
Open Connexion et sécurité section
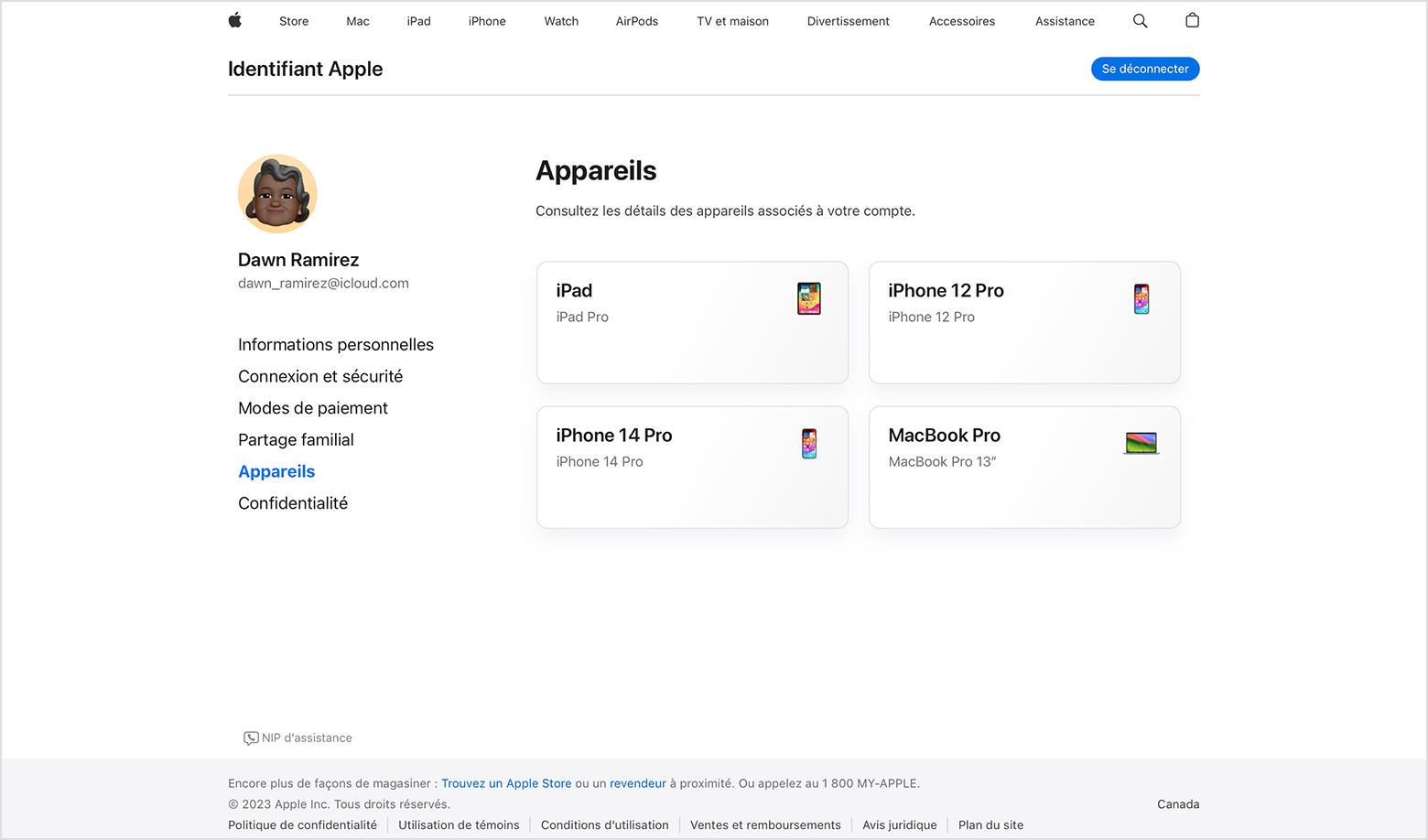pos(320,376)
